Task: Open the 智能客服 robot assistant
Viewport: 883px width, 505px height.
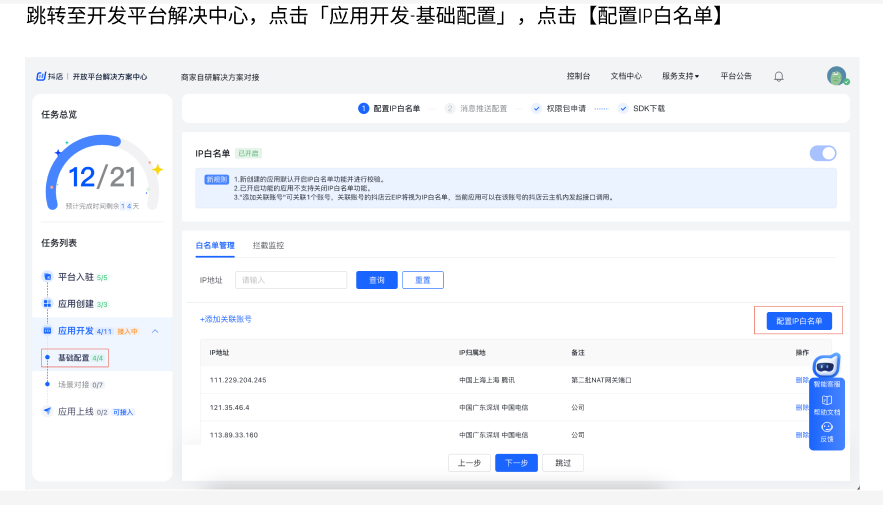Action: (x=826, y=367)
